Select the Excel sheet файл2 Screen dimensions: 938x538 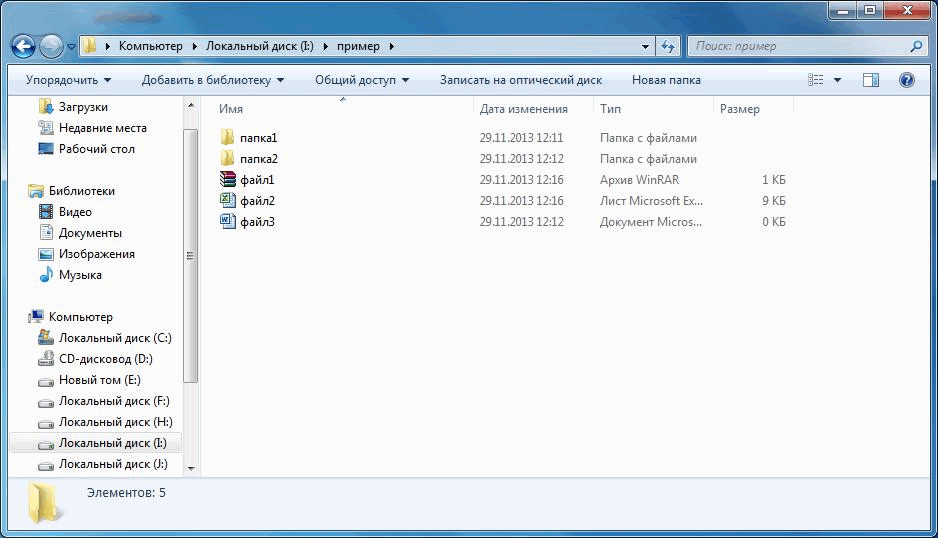click(x=257, y=201)
